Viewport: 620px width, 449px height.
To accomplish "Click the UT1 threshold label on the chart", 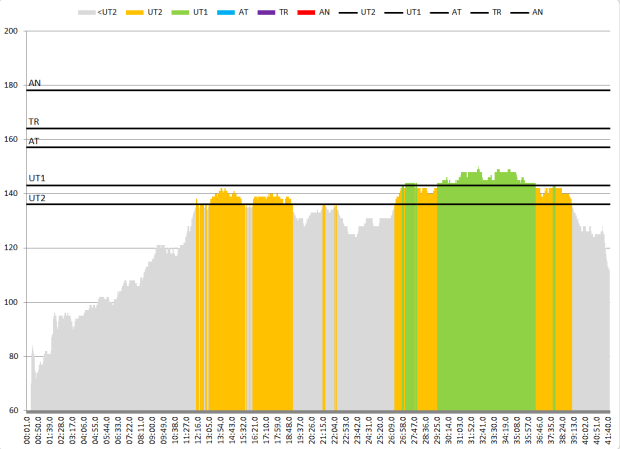I will point(37,178).
